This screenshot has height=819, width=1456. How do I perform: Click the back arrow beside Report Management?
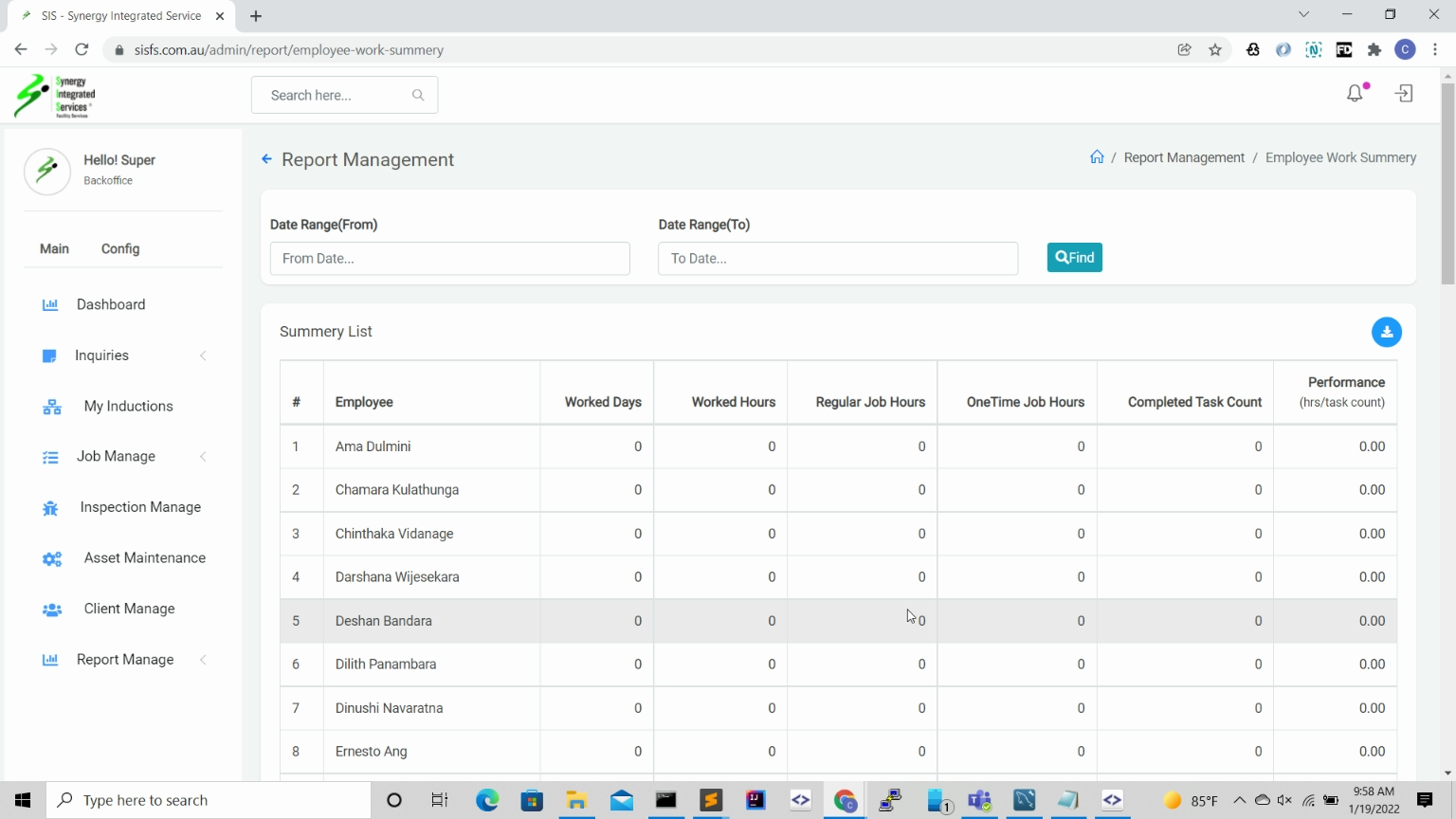(x=266, y=159)
